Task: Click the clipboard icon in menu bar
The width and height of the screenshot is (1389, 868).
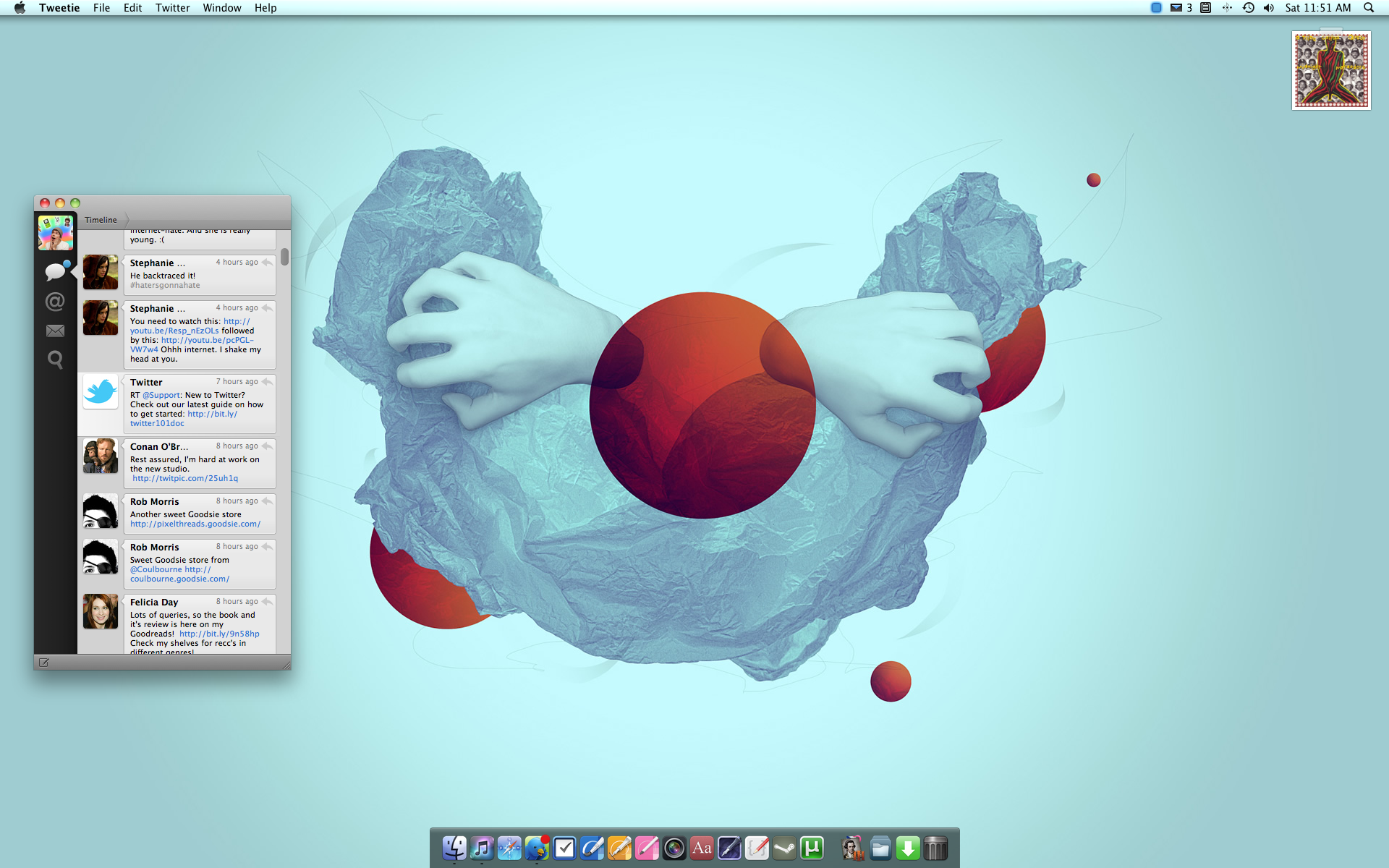Action: 1205,8
